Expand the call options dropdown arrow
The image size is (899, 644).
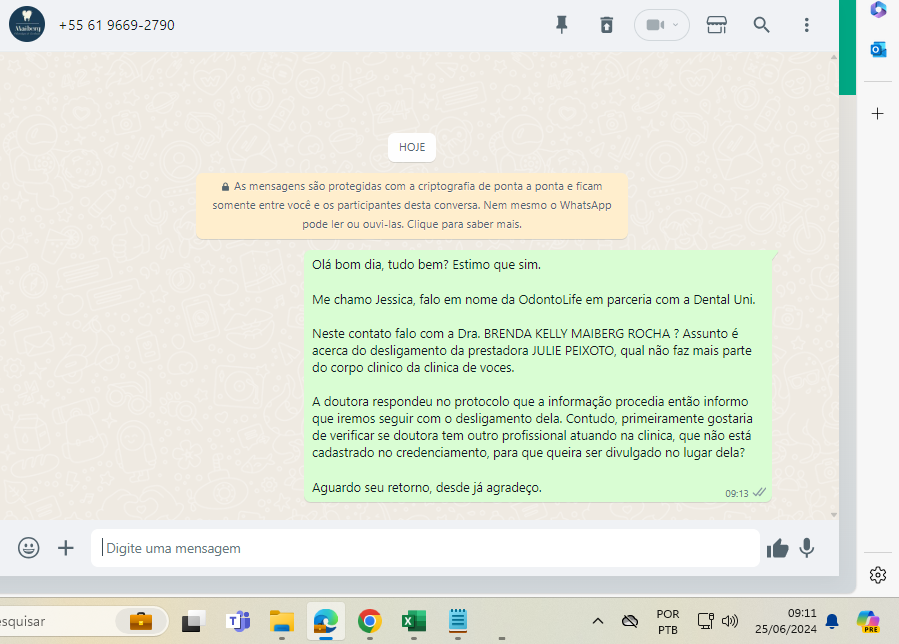675,25
